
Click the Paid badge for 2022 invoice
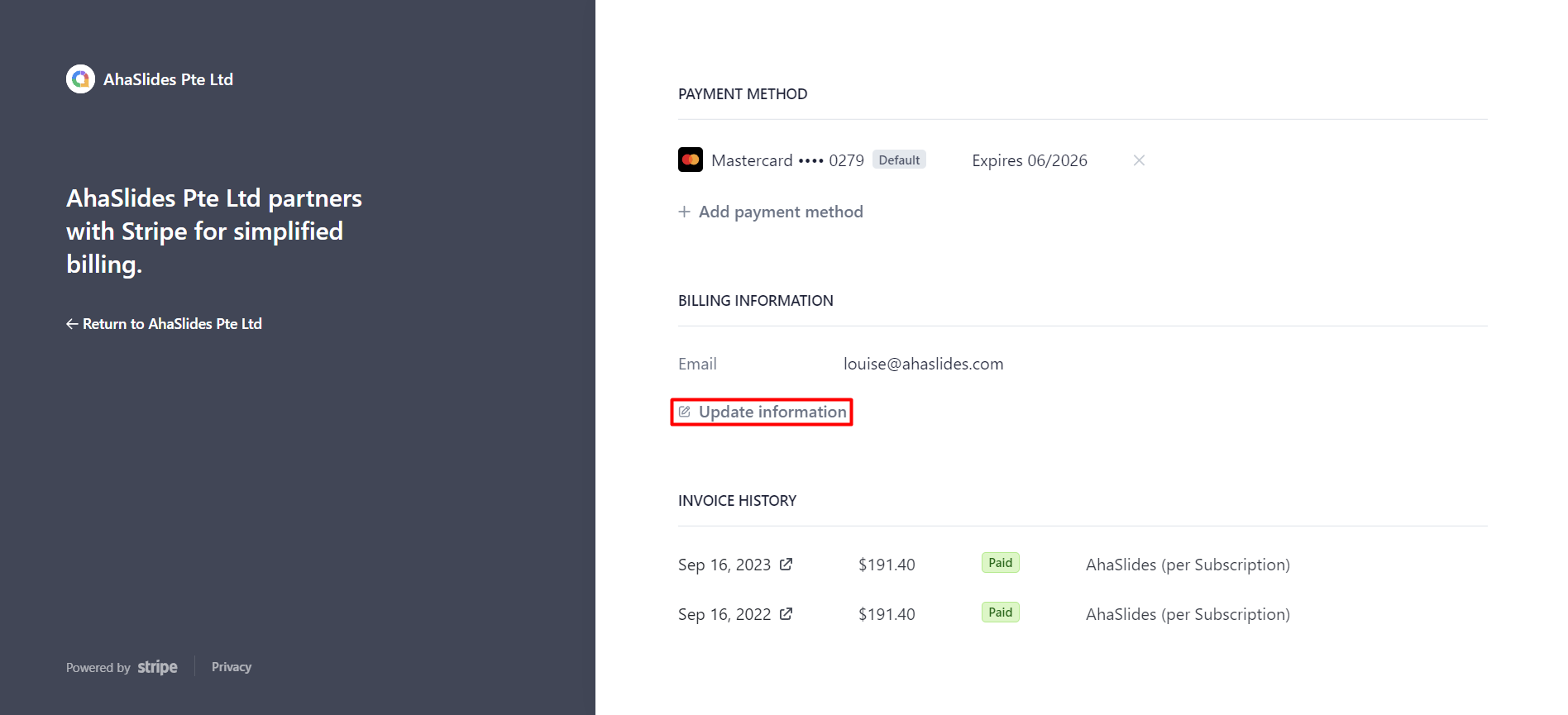pyautogui.click(x=1001, y=613)
